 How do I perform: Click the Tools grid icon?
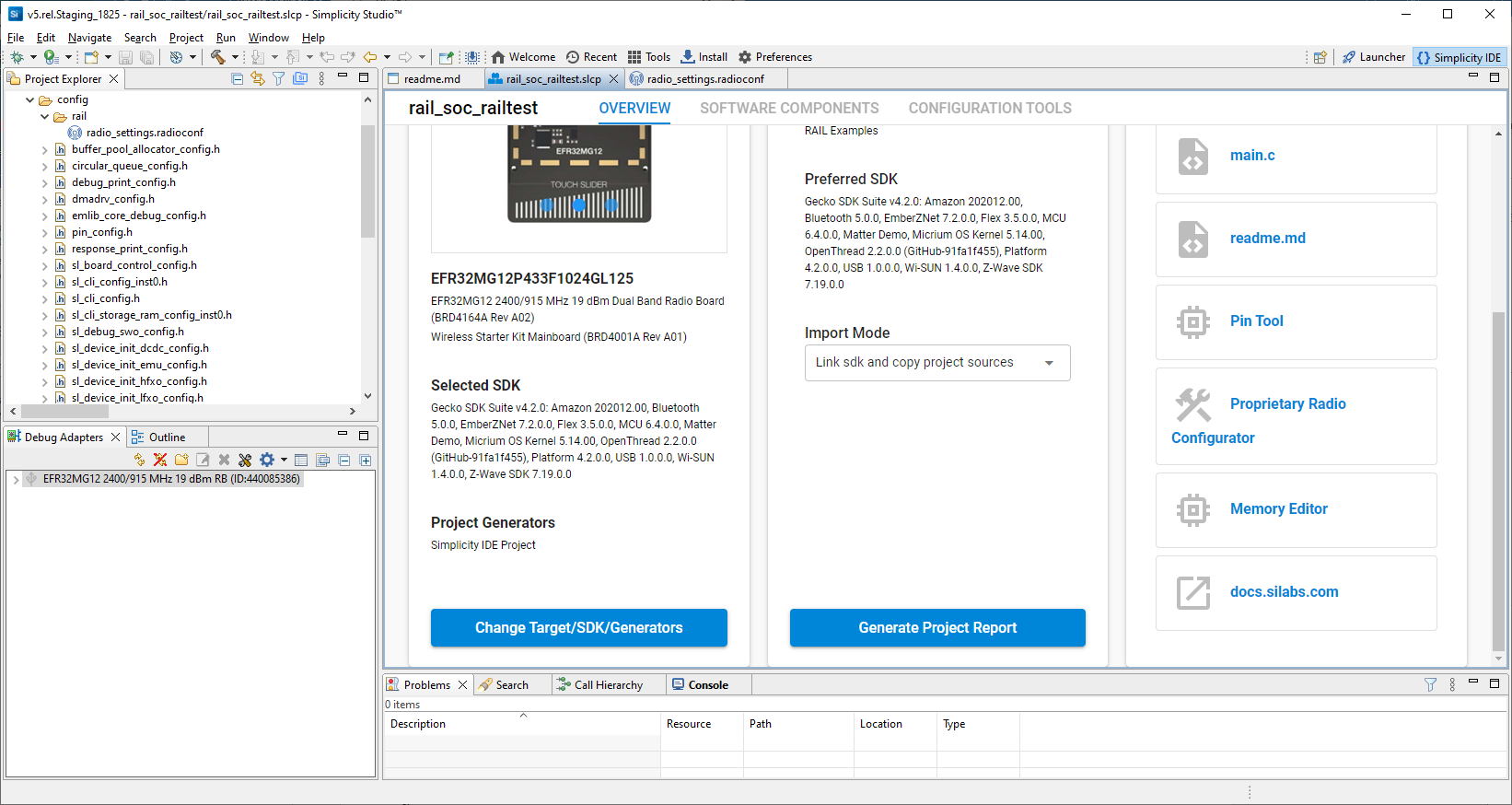[x=634, y=57]
